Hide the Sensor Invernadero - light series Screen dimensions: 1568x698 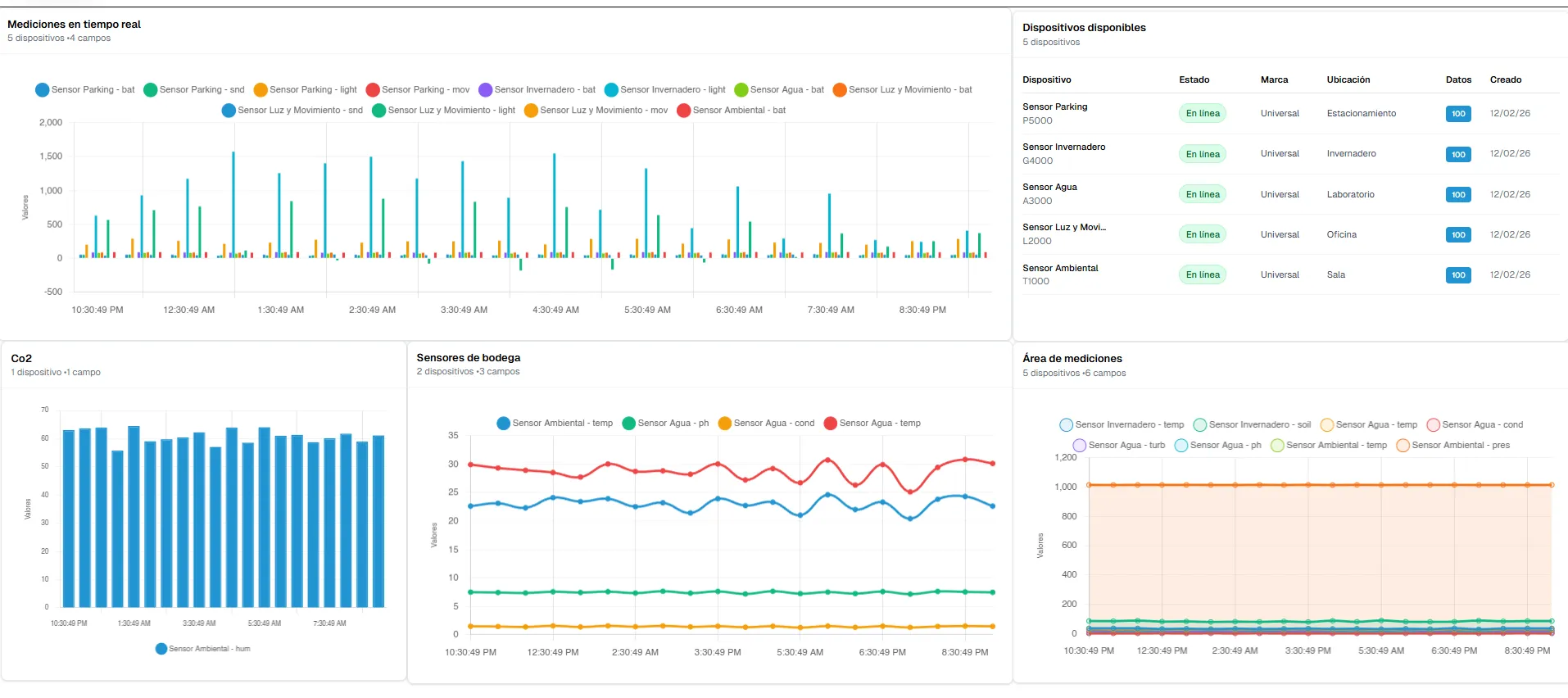(x=611, y=90)
